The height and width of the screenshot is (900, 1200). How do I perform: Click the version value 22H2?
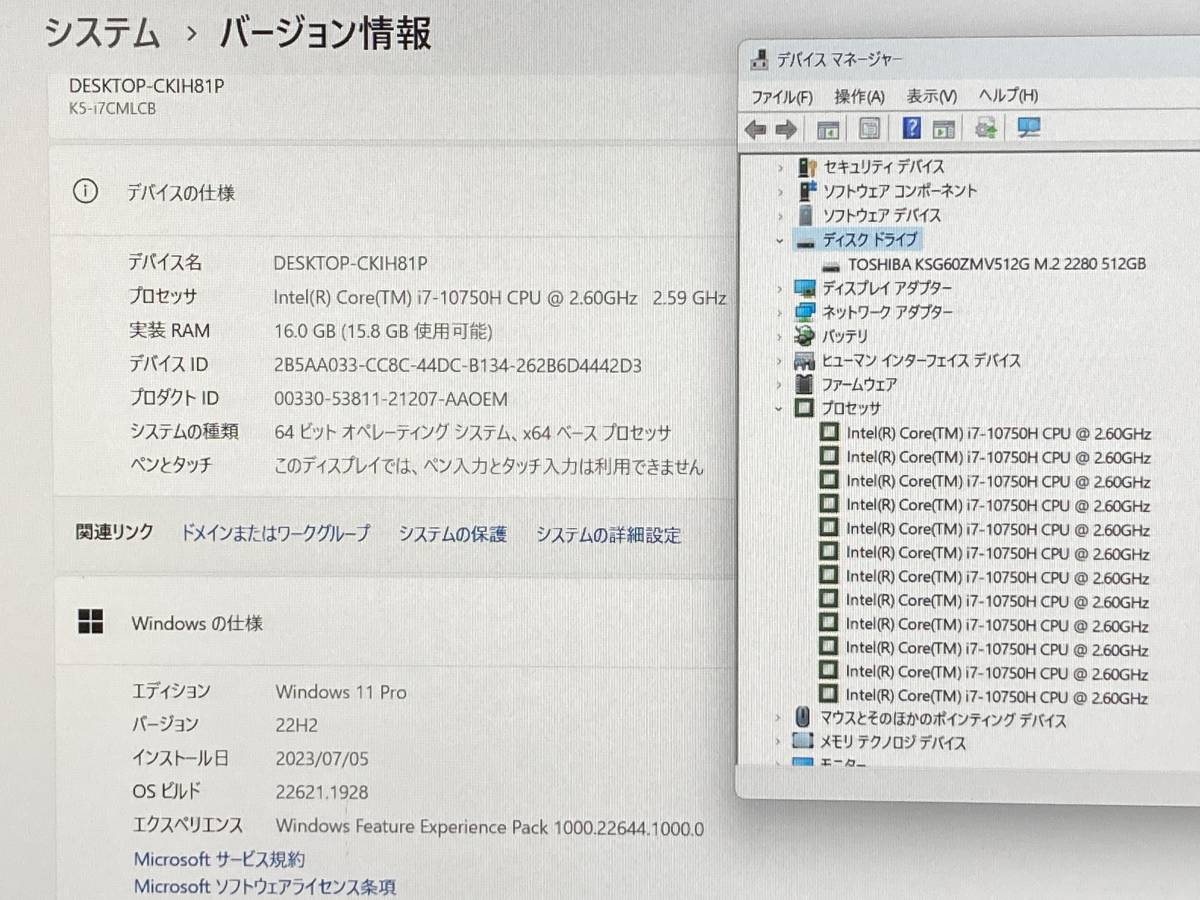click(x=299, y=724)
